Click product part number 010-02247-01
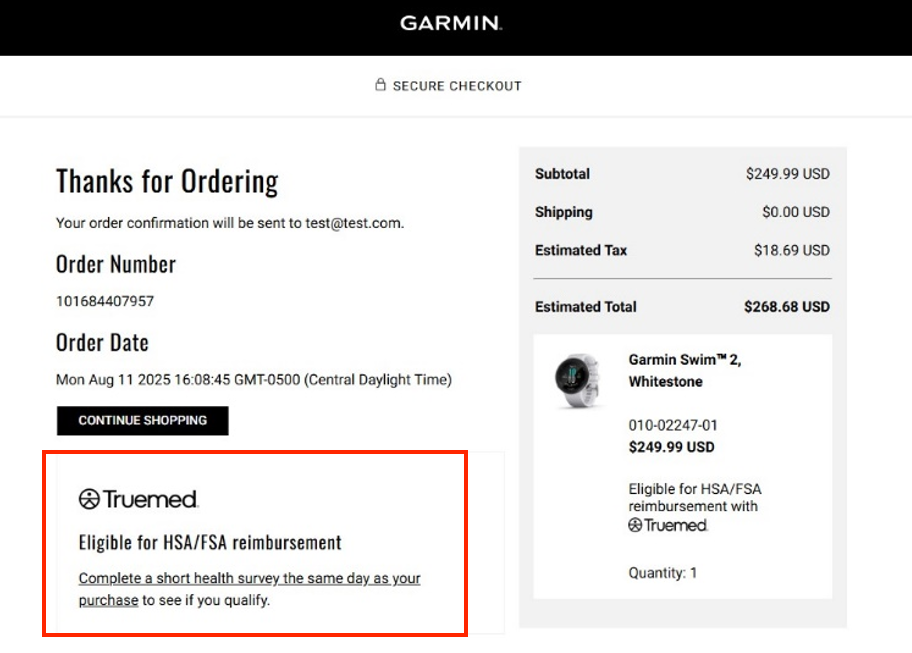The image size is (912, 653). tap(673, 425)
